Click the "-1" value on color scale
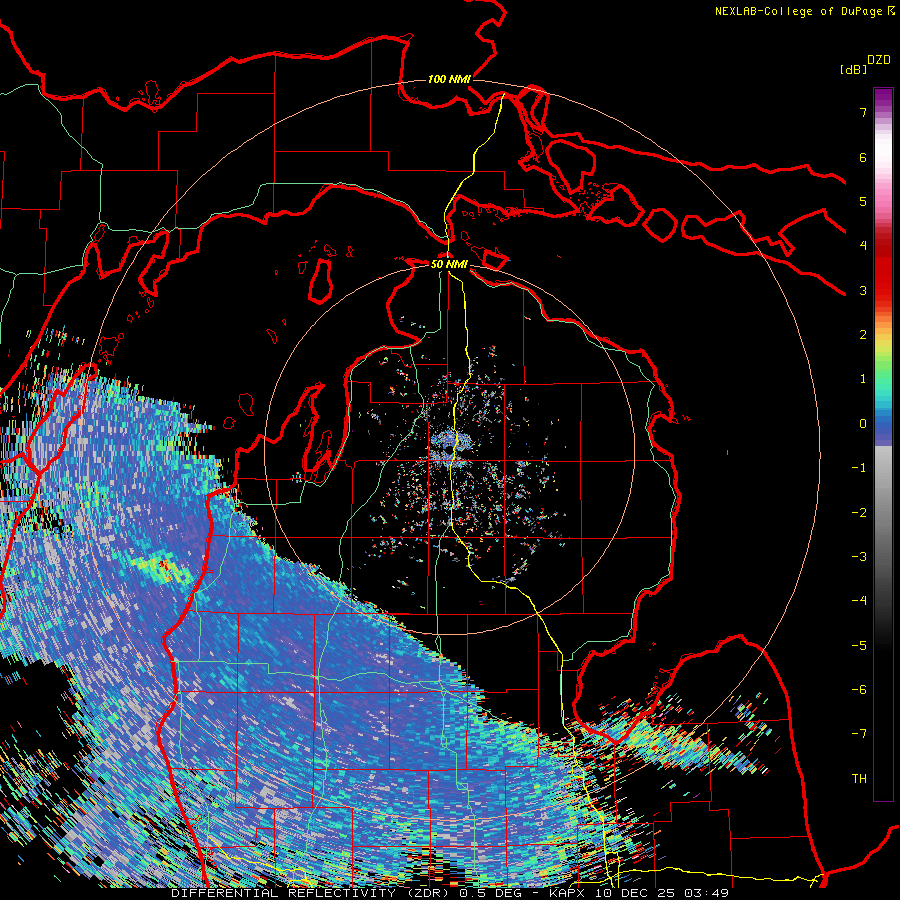The height and width of the screenshot is (900, 900). tap(859, 468)
